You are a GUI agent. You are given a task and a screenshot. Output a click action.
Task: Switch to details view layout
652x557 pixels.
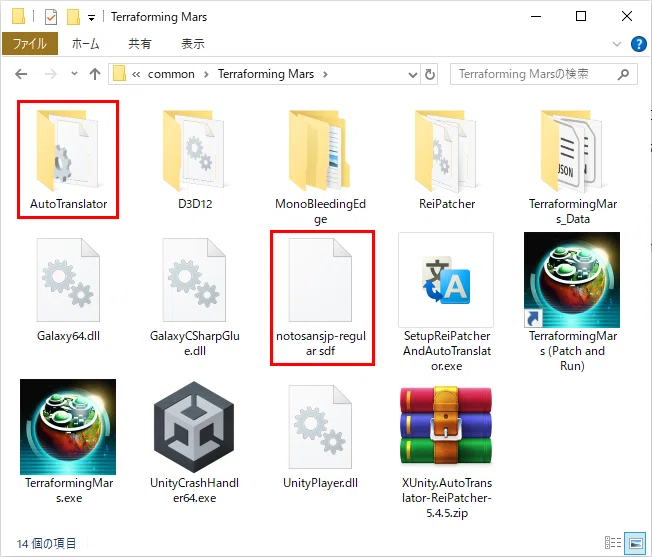(612, 543)
